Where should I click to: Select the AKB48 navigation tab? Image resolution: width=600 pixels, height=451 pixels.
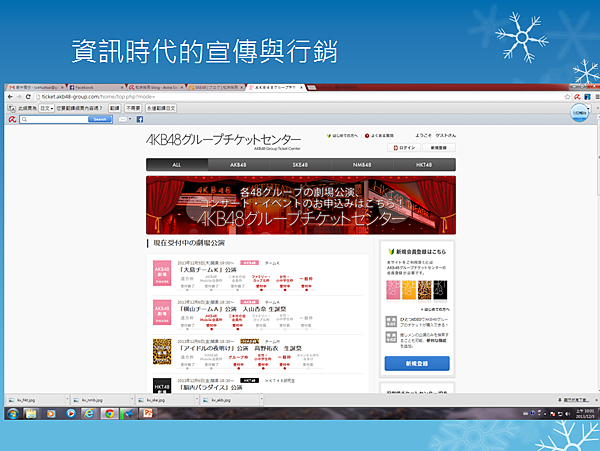(238, 165)
